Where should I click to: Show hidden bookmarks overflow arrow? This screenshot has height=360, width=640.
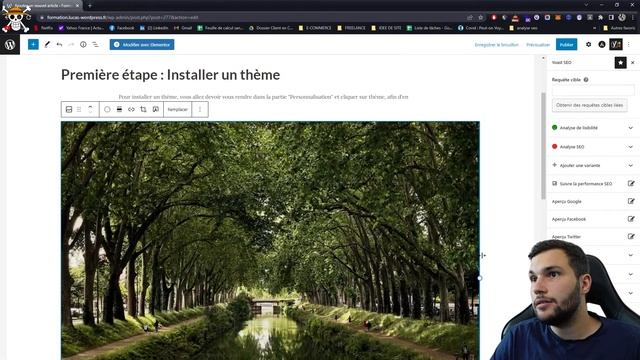594,28
